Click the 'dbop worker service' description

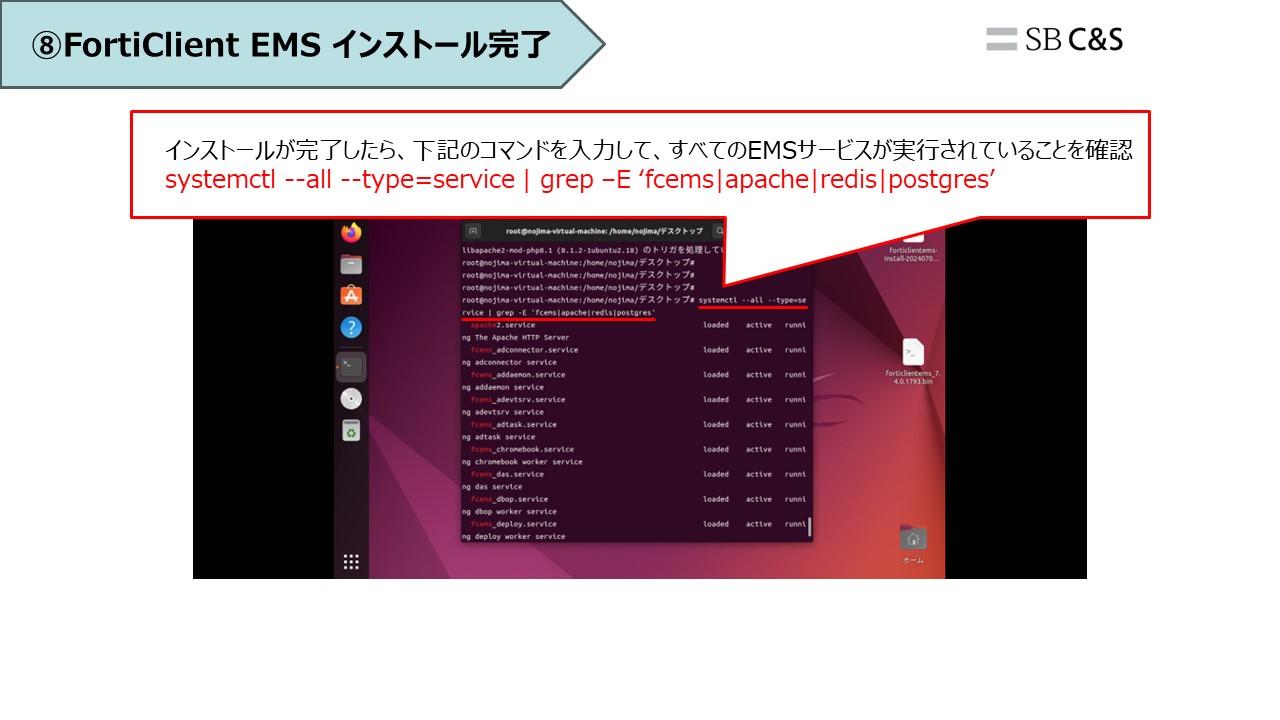click(516, 512)
